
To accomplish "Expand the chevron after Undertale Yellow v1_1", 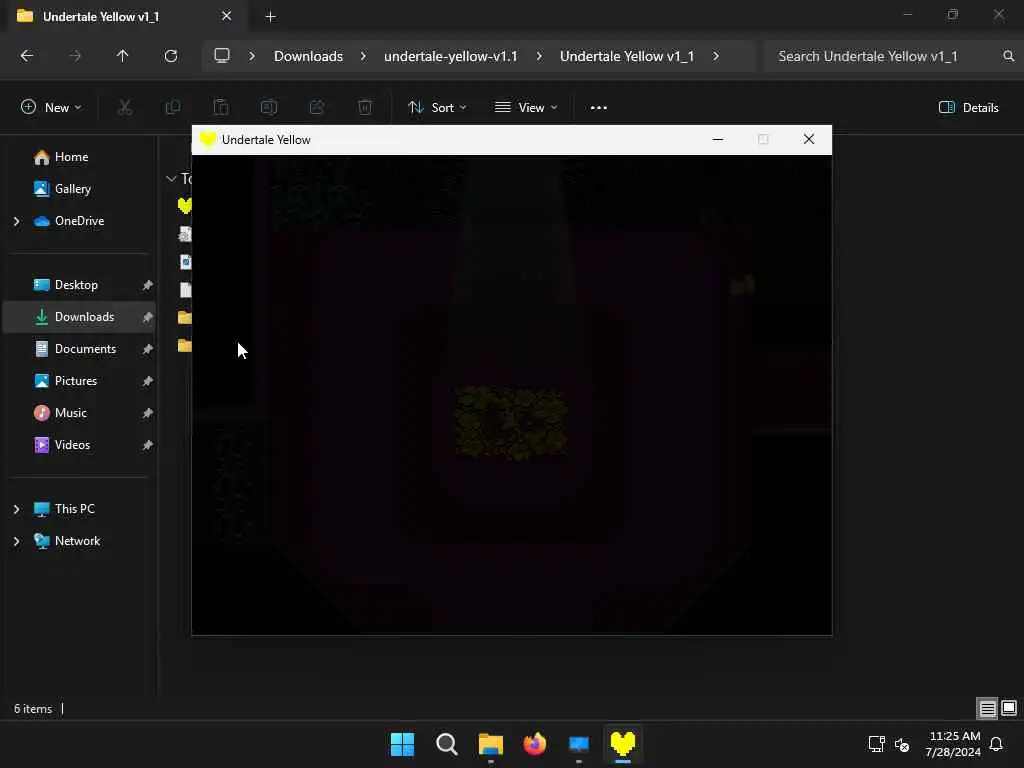I will [716, 56].
